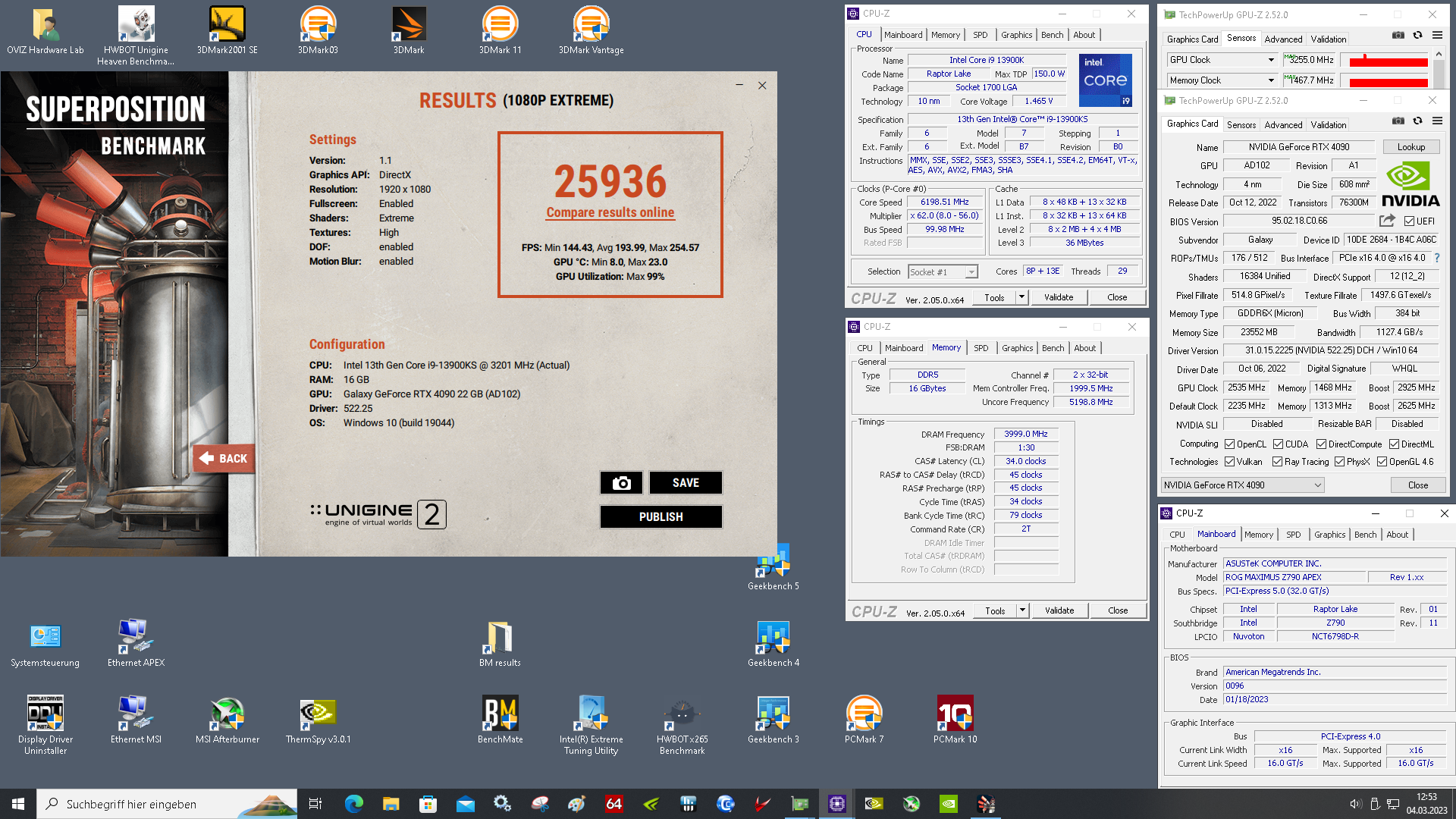
Task: Click BACK button in Superposition
Action: click(x=224, y=459)
